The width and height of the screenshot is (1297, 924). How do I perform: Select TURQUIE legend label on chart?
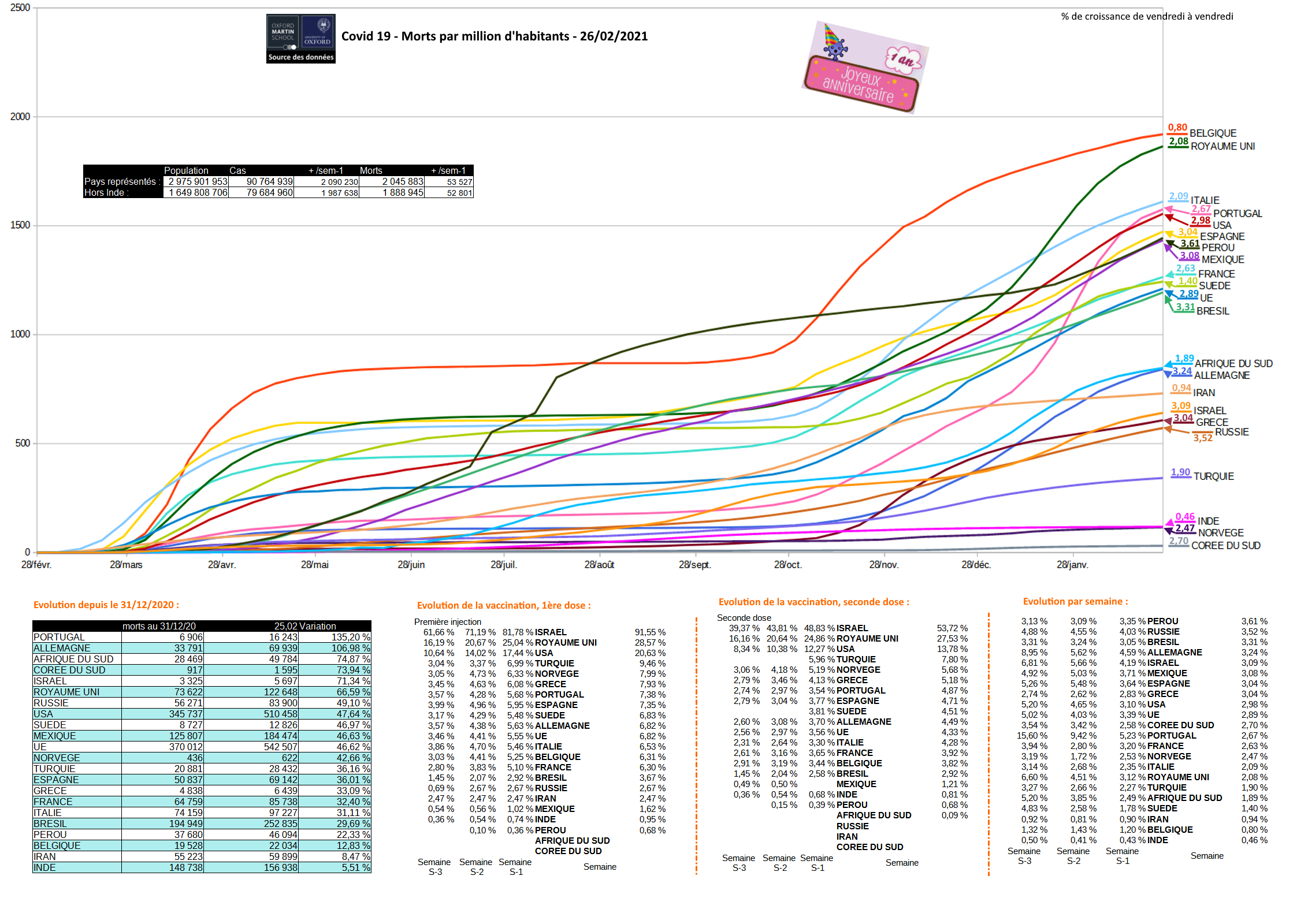[x=1213, y=476]
